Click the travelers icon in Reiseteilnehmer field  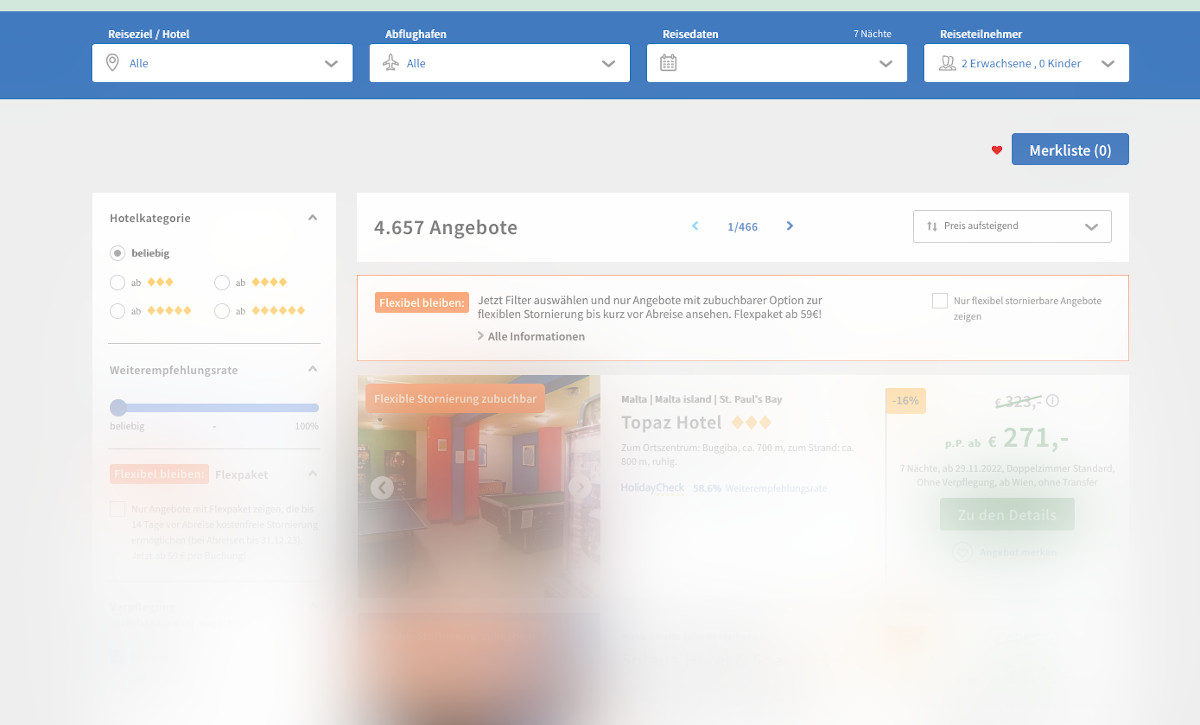[947, 63]
